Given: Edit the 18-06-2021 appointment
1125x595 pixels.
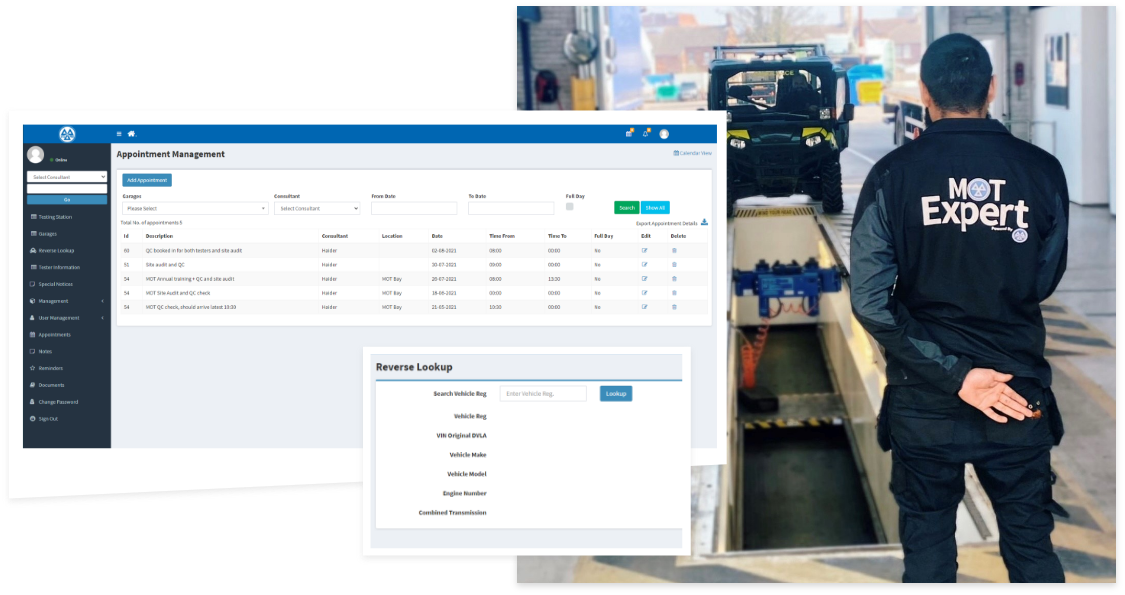Looking at the screenshot, I should (644, 293).
